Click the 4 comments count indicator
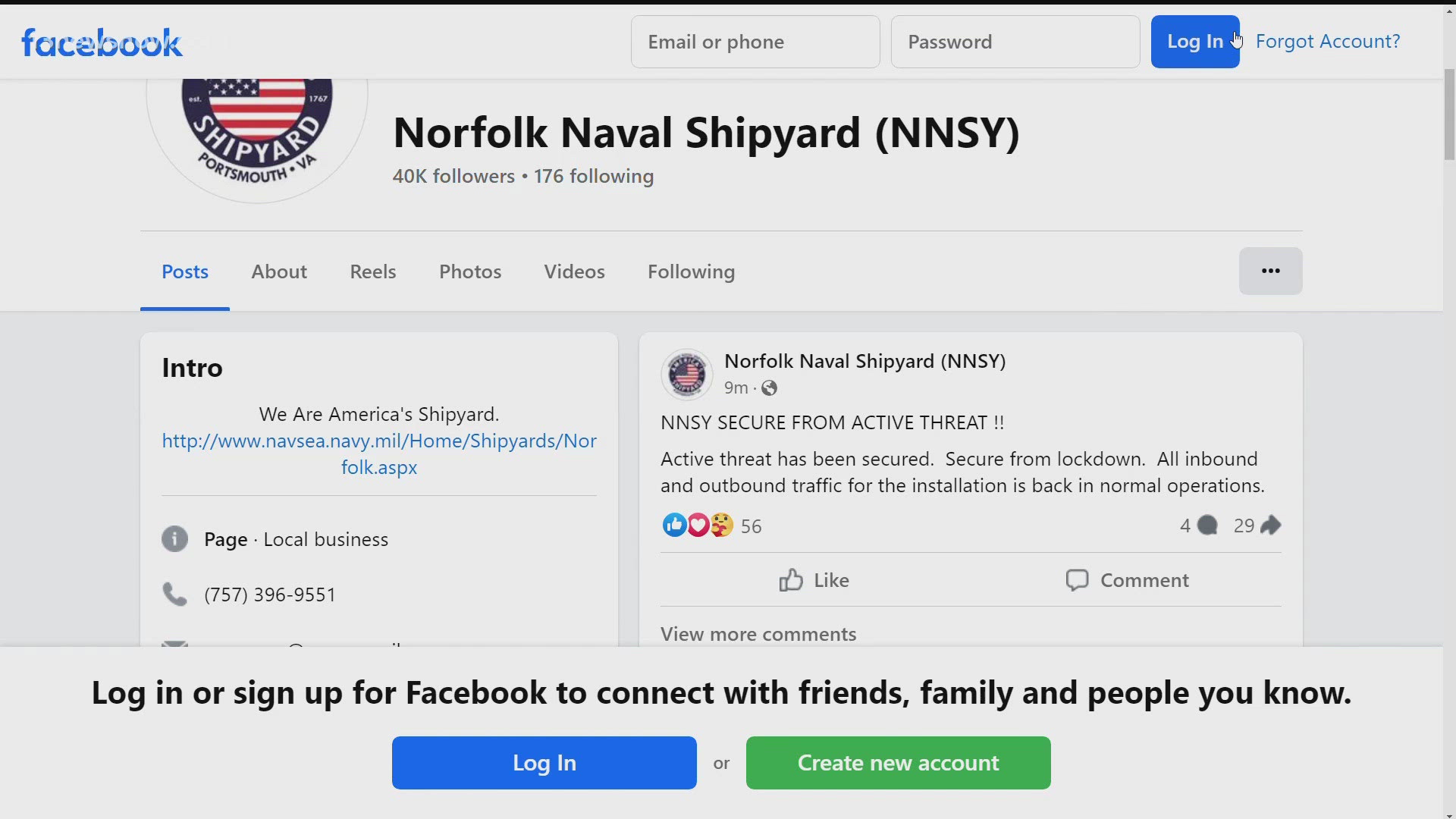 pyautogui.click(x=1197, y=525)
